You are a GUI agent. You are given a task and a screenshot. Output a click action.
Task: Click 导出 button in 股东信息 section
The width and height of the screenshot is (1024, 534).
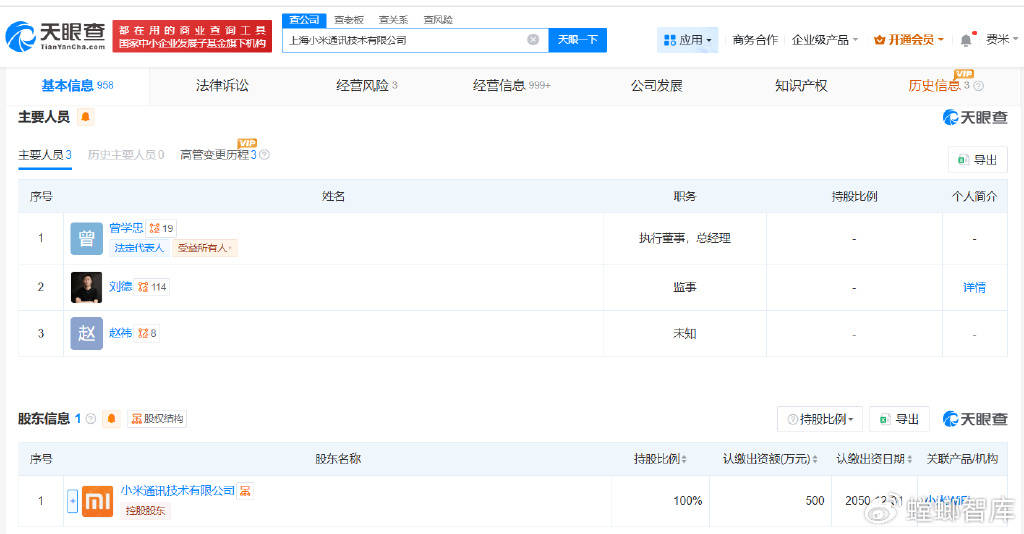coord(899,419)
